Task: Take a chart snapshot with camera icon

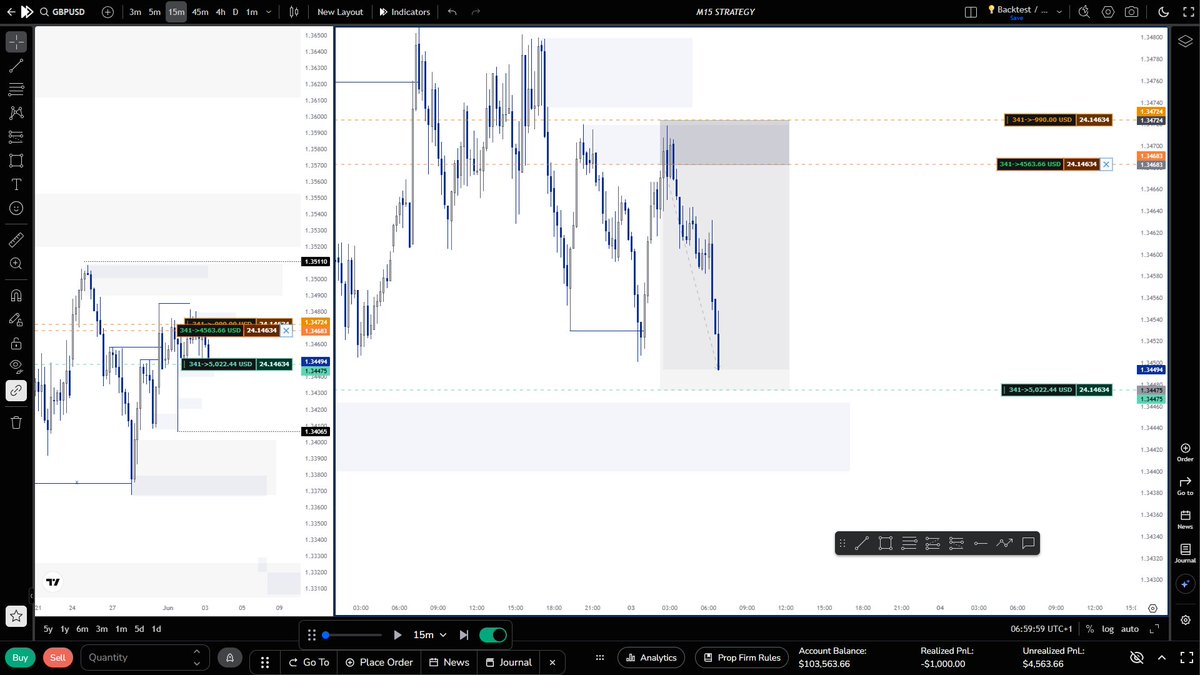Action: (1131, 12)
